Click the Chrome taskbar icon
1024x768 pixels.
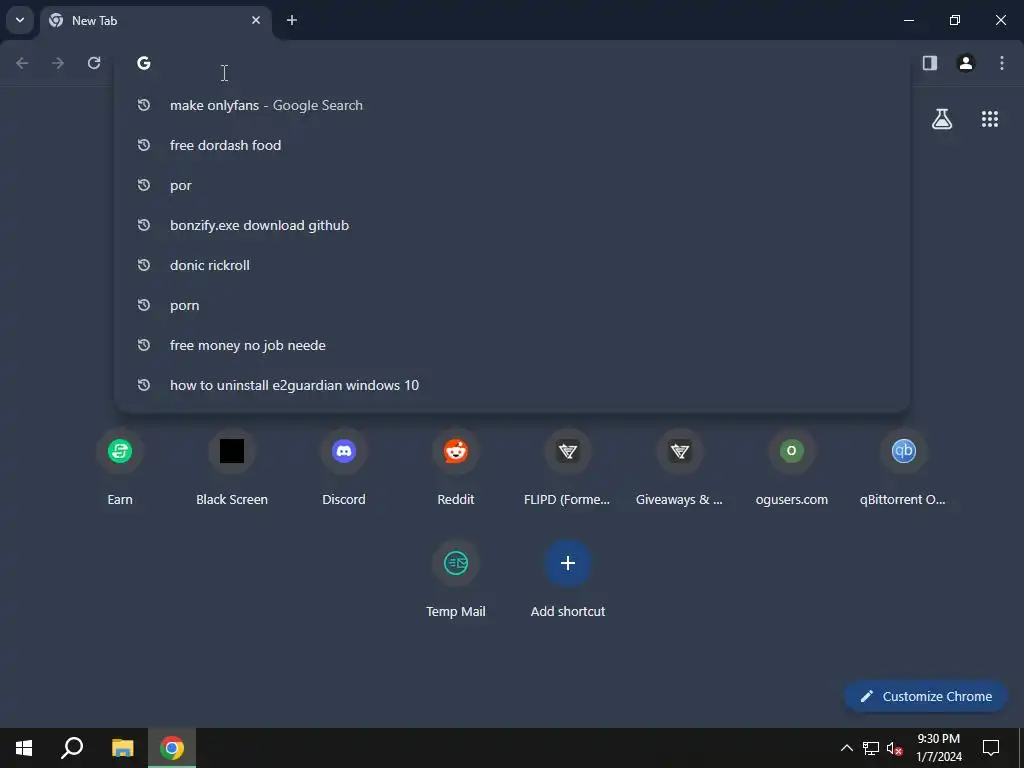click(172, 748)
